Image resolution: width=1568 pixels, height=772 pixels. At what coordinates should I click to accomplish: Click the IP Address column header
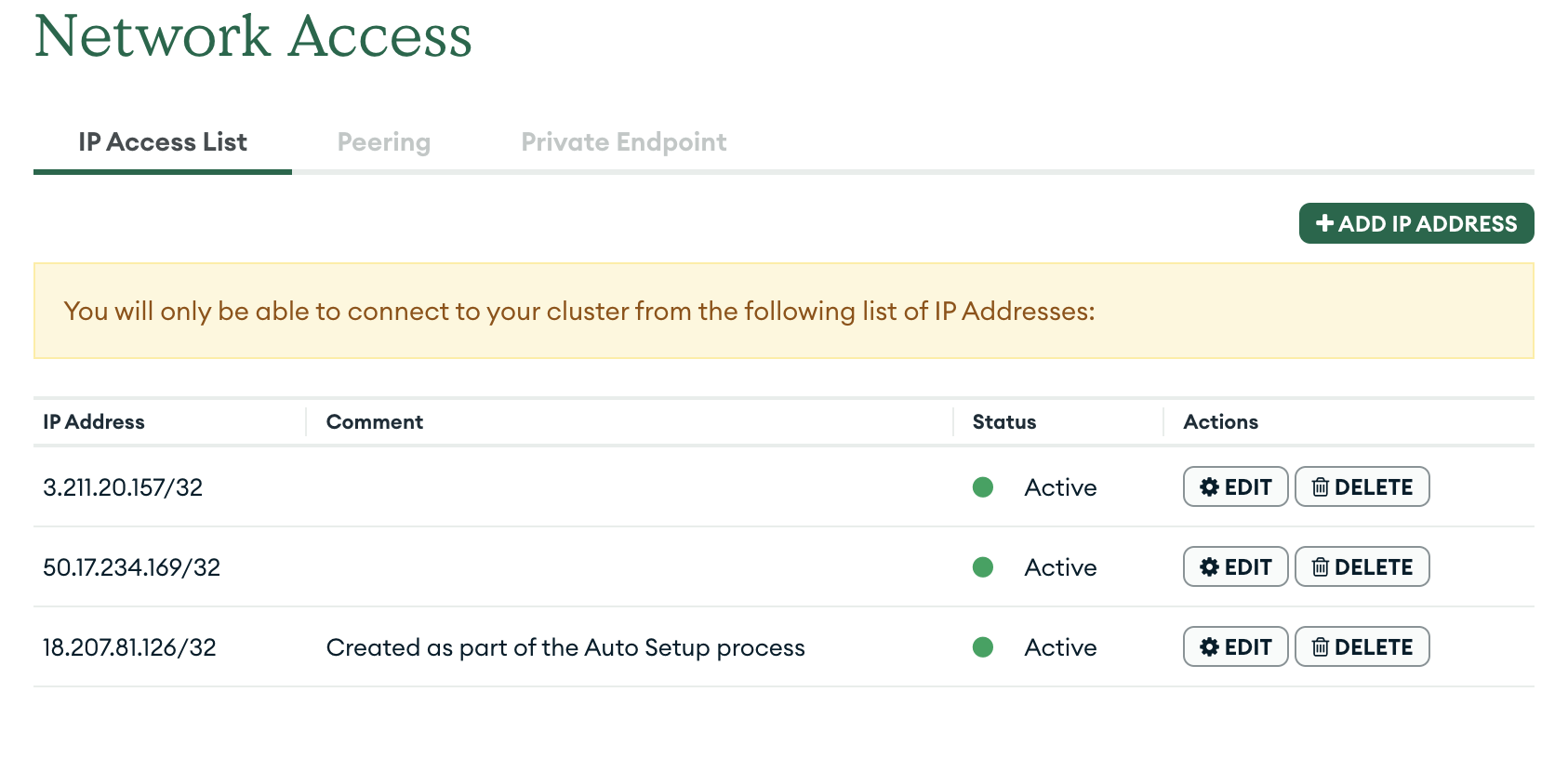[x=95, y=421]
